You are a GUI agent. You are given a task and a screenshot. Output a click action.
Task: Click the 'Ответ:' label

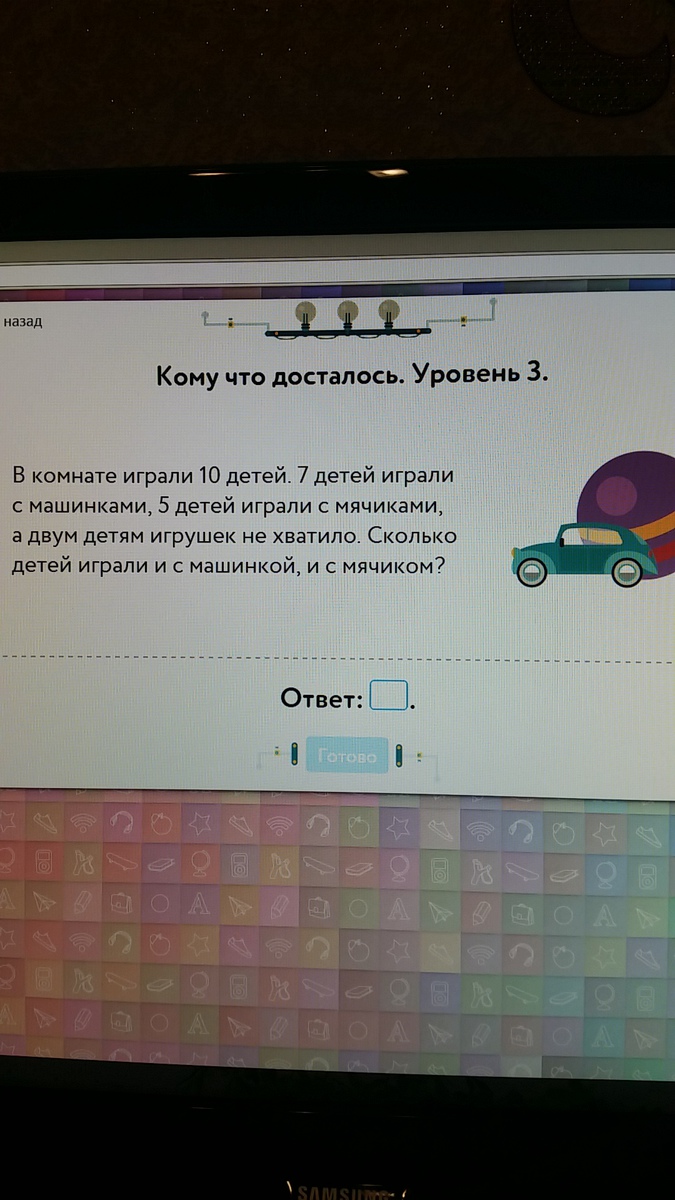click(321, 698)
